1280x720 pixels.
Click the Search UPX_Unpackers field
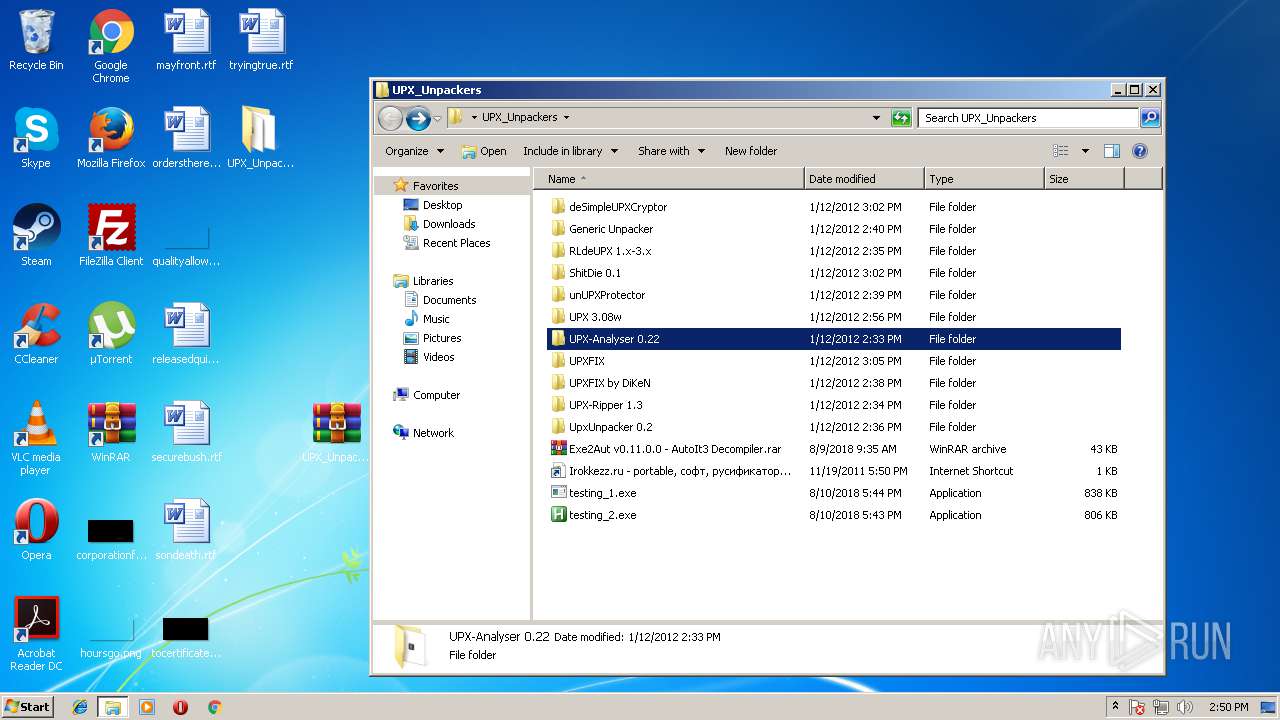[1028, 118]
